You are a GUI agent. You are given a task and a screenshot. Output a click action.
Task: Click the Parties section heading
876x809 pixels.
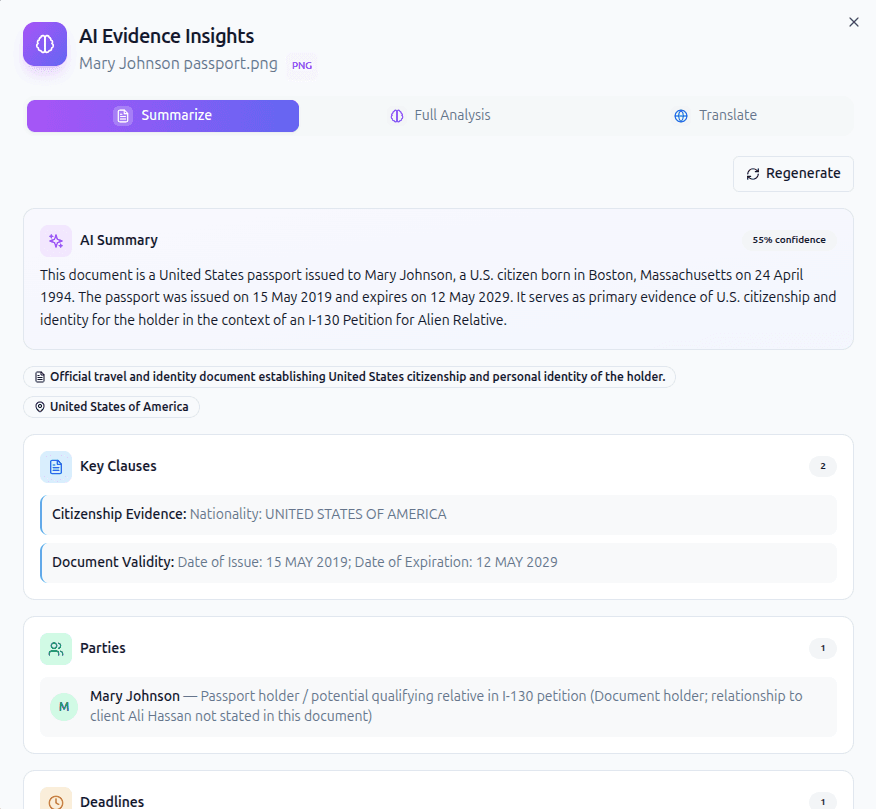[103, 648]
